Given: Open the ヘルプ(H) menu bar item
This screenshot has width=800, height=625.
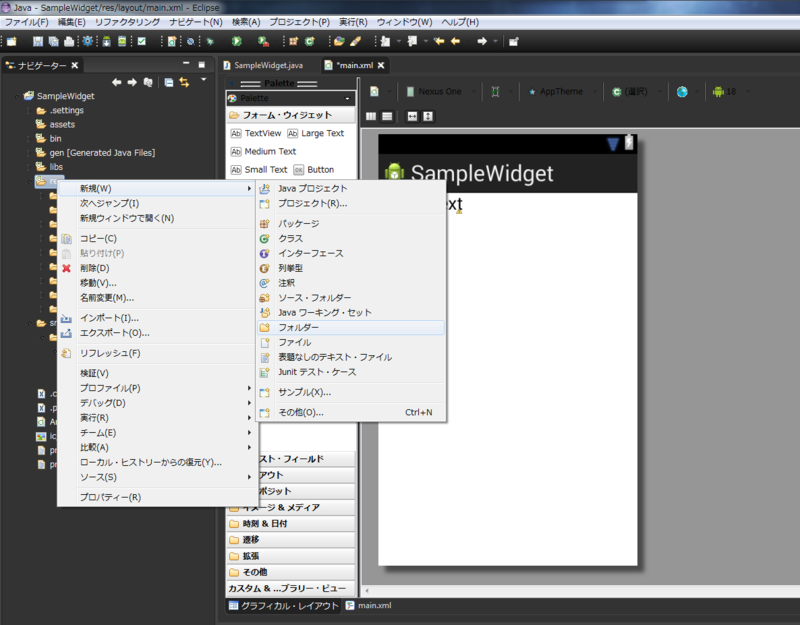Looking at the screenshot, I should click(x=460, y=22).
